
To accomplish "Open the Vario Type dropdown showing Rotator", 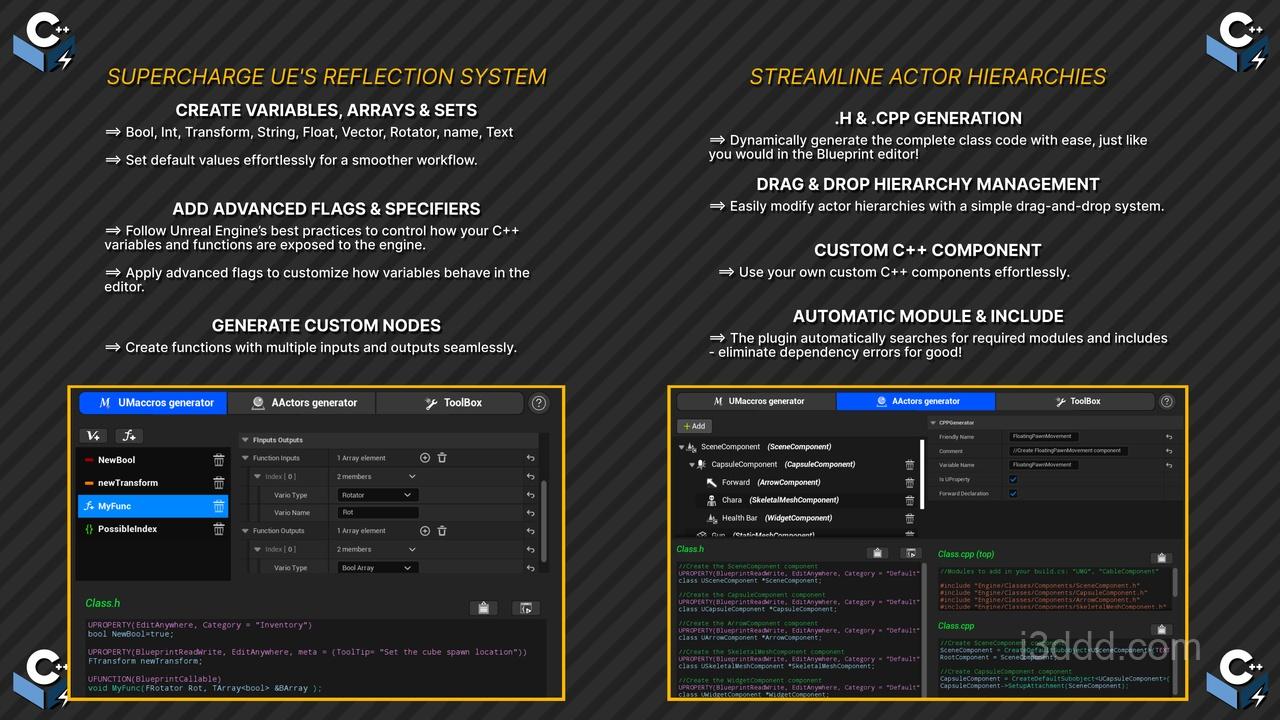I will coord(377,495).
